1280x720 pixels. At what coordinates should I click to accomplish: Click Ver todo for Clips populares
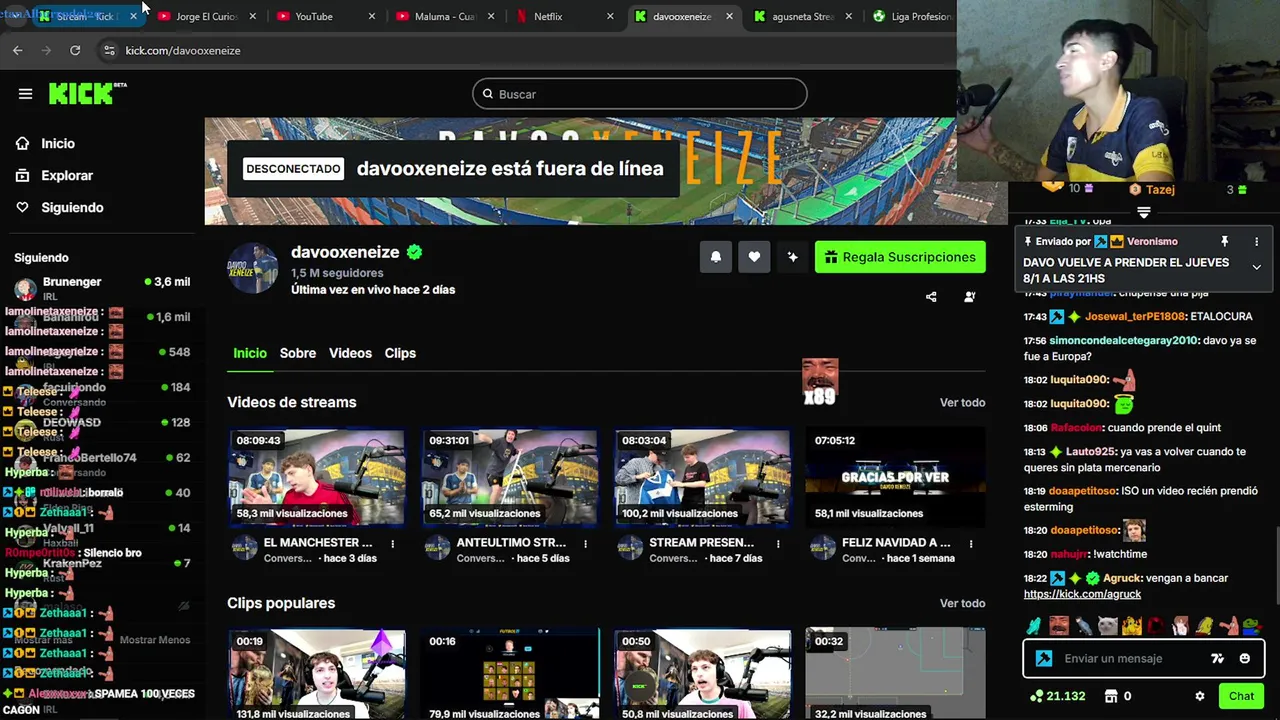tap(962, 603)
